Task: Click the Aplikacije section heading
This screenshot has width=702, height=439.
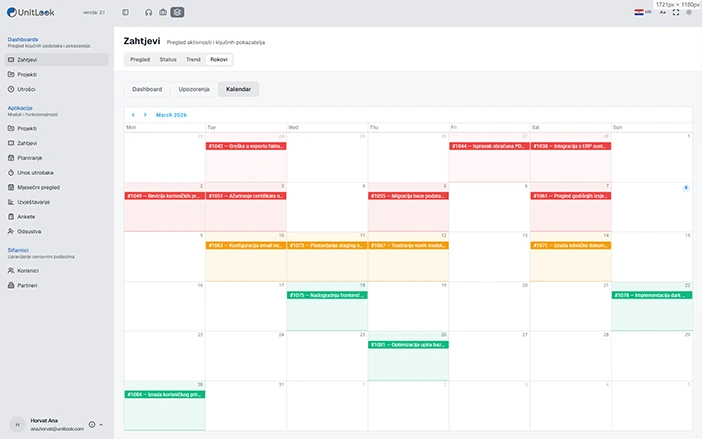Action: 20,108
